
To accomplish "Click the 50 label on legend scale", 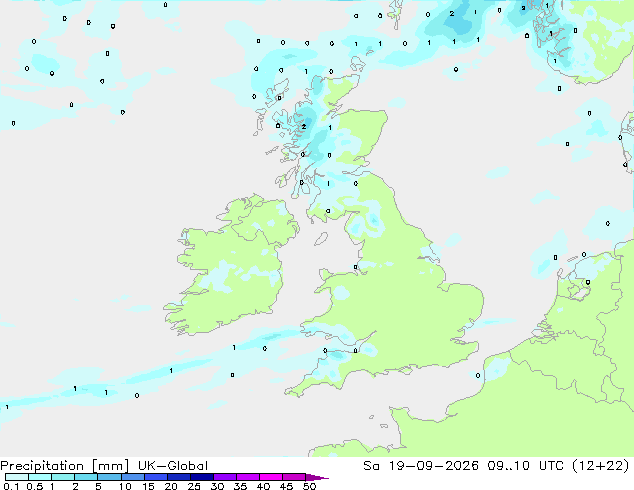I will click(309, 486).
